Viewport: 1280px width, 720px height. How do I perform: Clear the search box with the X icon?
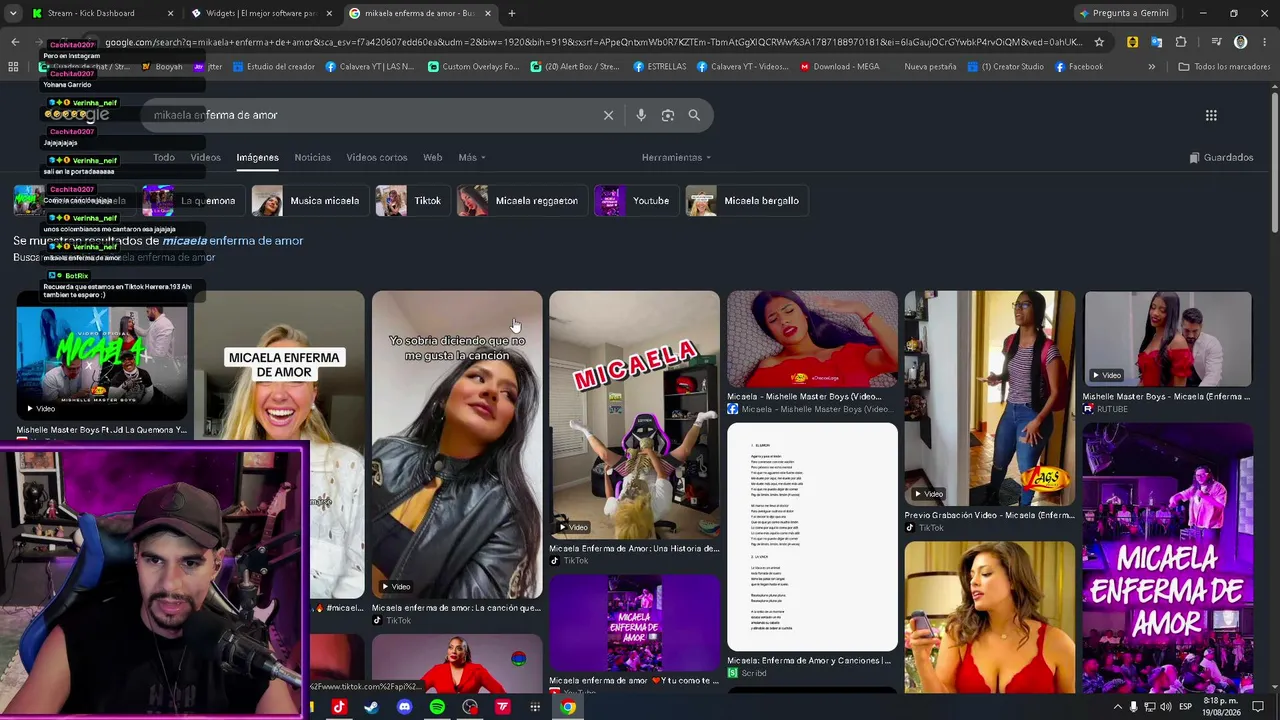(608, 115)
